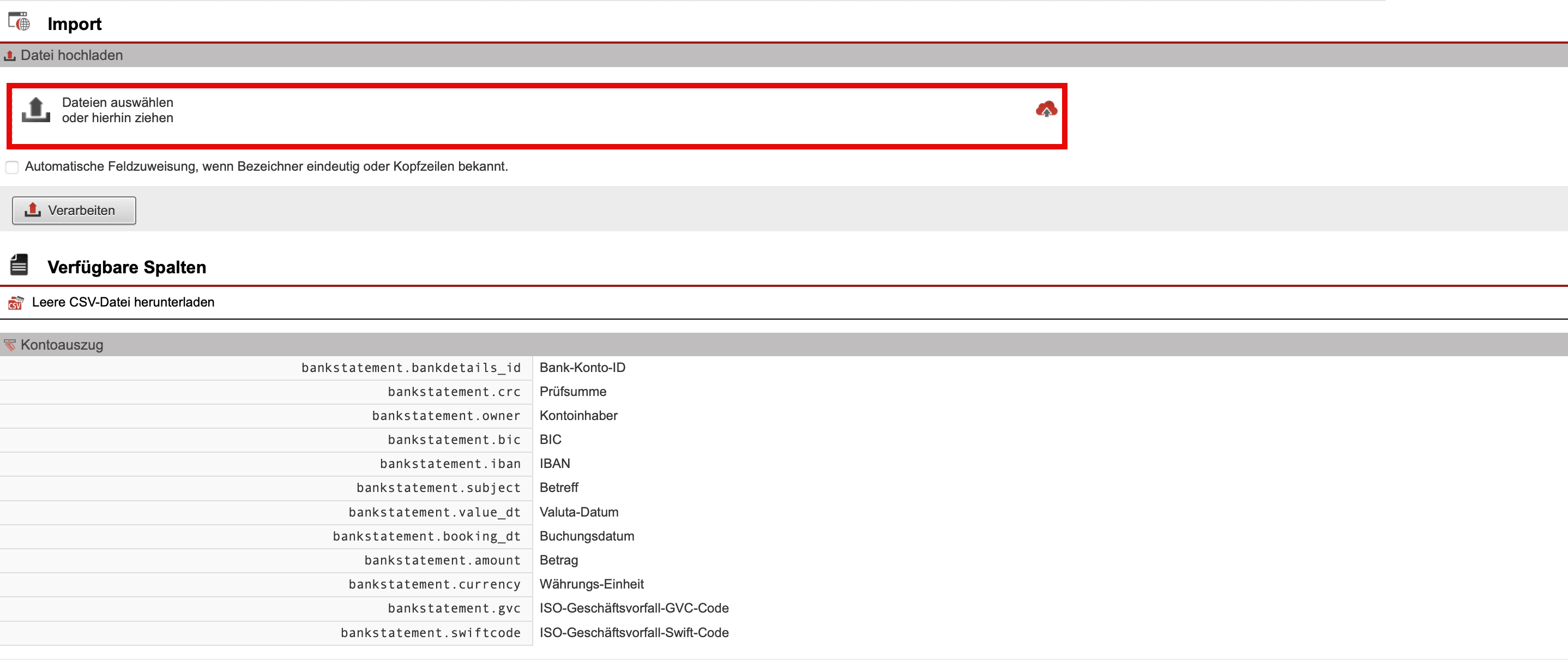Click the Währungs-Einheit label
Viewport: 1568px width, 660px height.
tap(591, 584)
